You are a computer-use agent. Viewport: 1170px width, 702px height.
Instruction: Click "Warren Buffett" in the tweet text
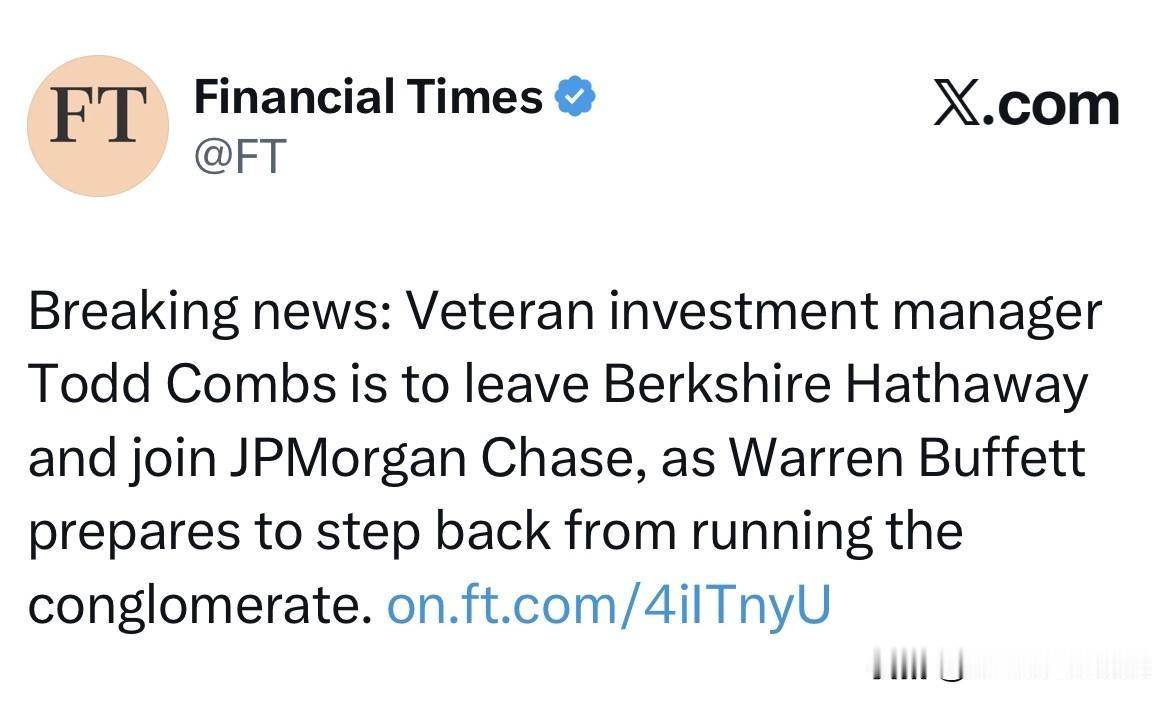click(905, 459)
